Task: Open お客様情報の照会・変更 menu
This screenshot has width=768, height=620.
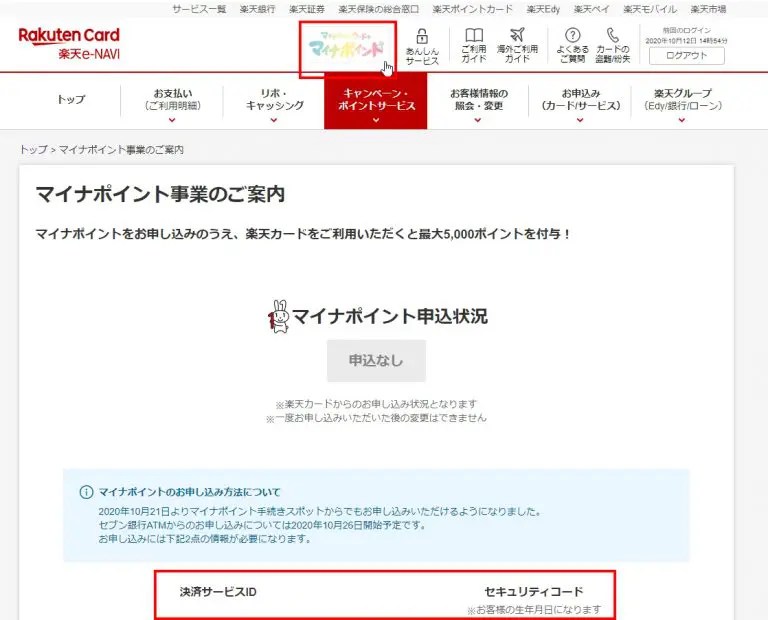Action: [x=479, y=99]
